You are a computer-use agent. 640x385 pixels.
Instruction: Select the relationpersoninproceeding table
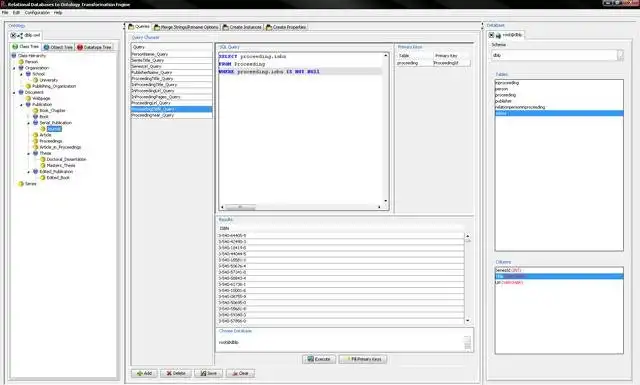click(559, 107)
